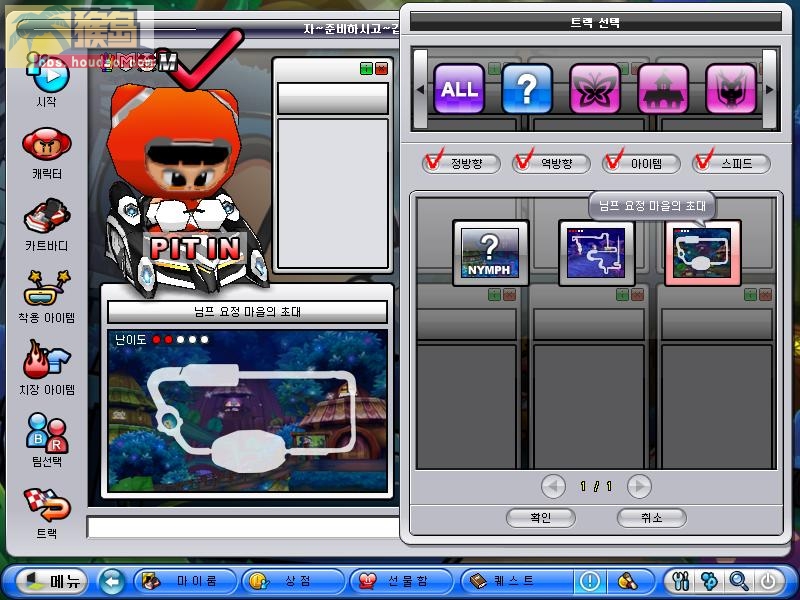Image resolution: width=800 pixels, height=600 pixels.
Task: Click the large track map preview image
Action: pyautogui.click(x=247, y=411)
